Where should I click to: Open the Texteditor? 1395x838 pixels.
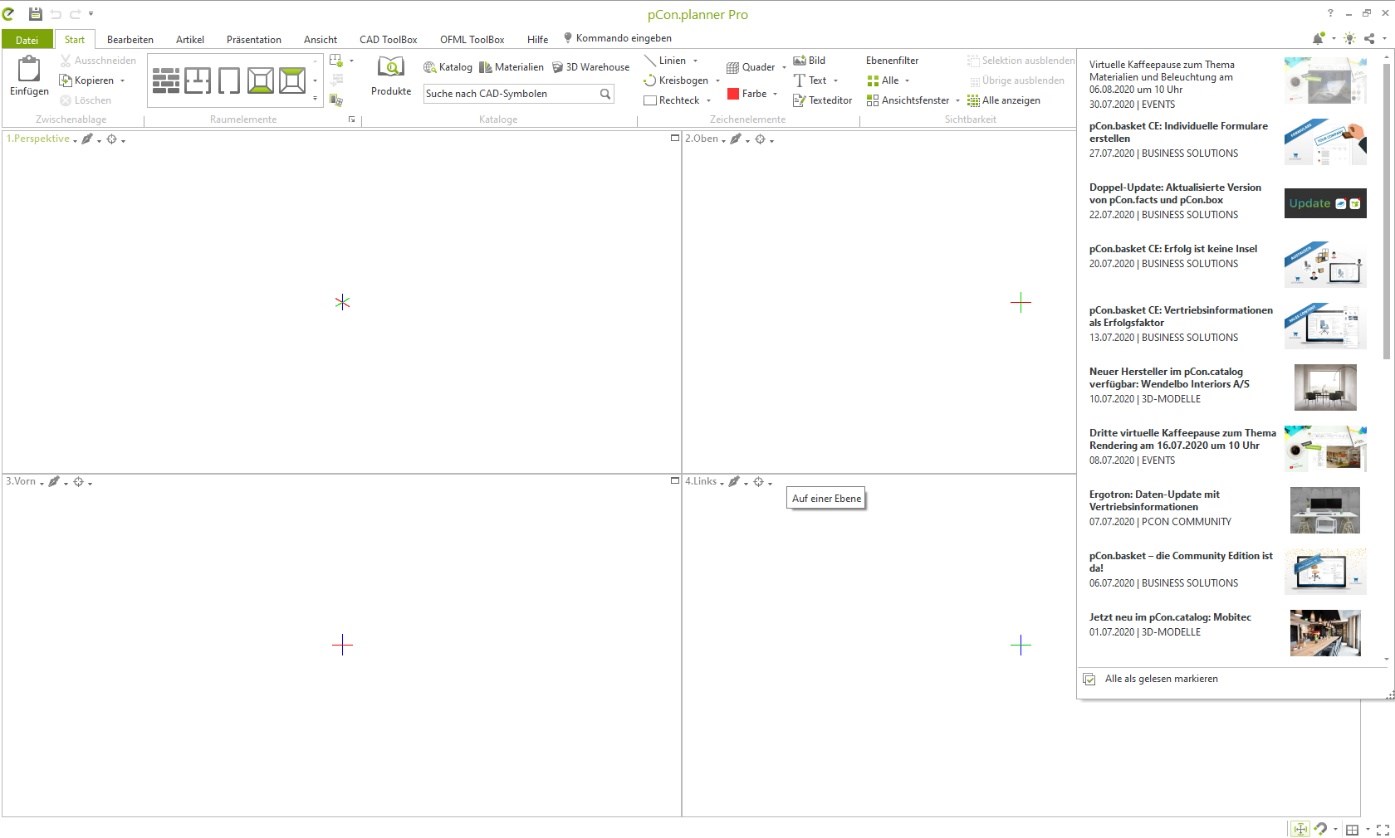pyautogui.click(x=822, y=100)
